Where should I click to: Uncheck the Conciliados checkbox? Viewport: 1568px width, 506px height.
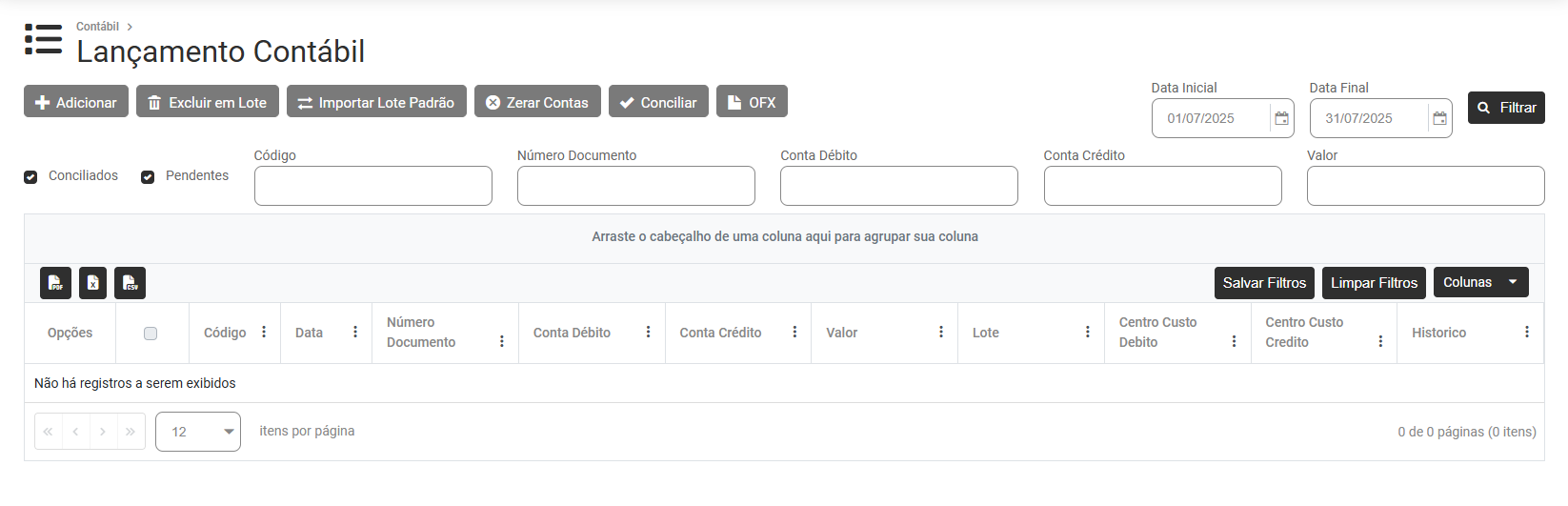point(30,177)
